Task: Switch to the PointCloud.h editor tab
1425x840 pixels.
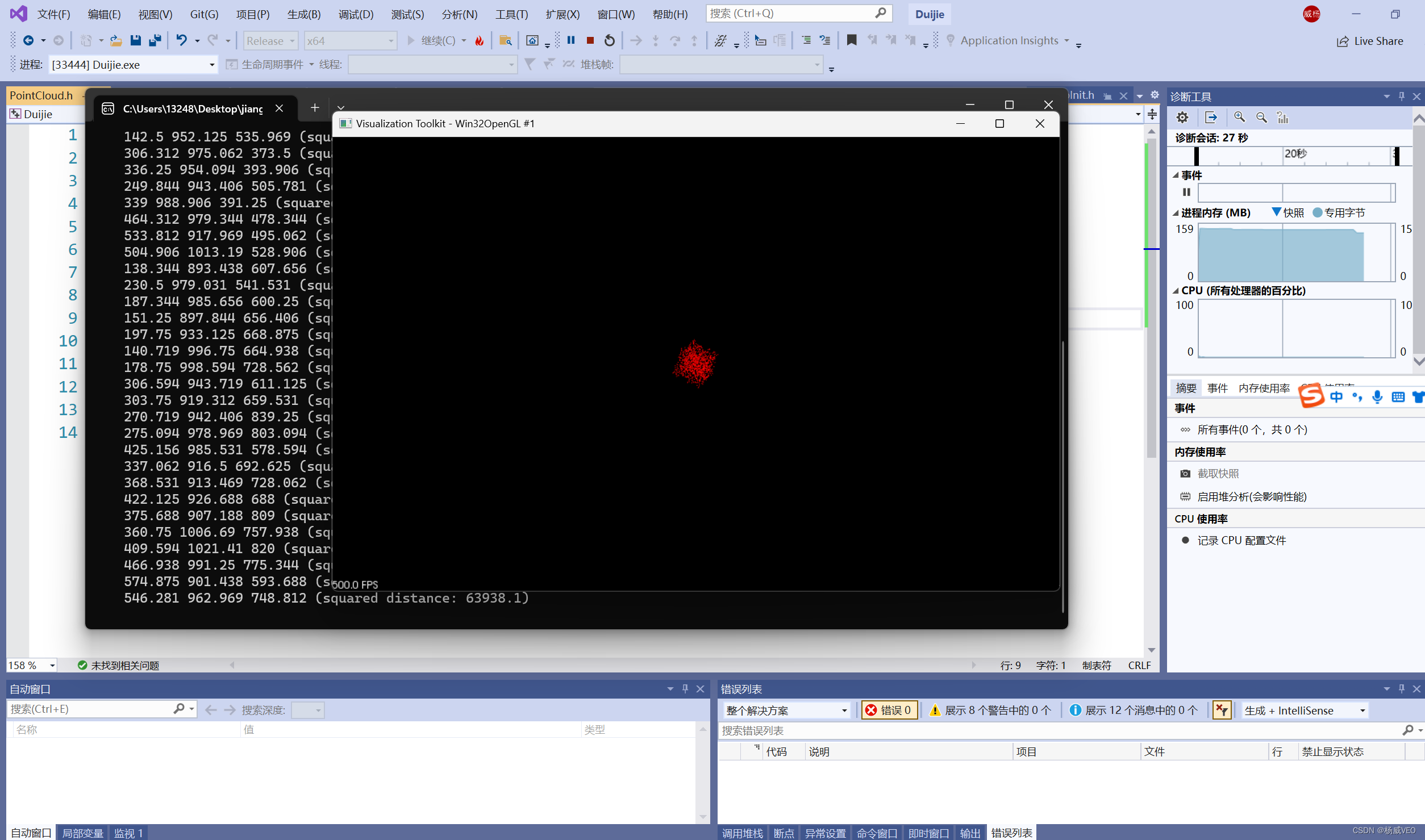Action: pos(40,95)
